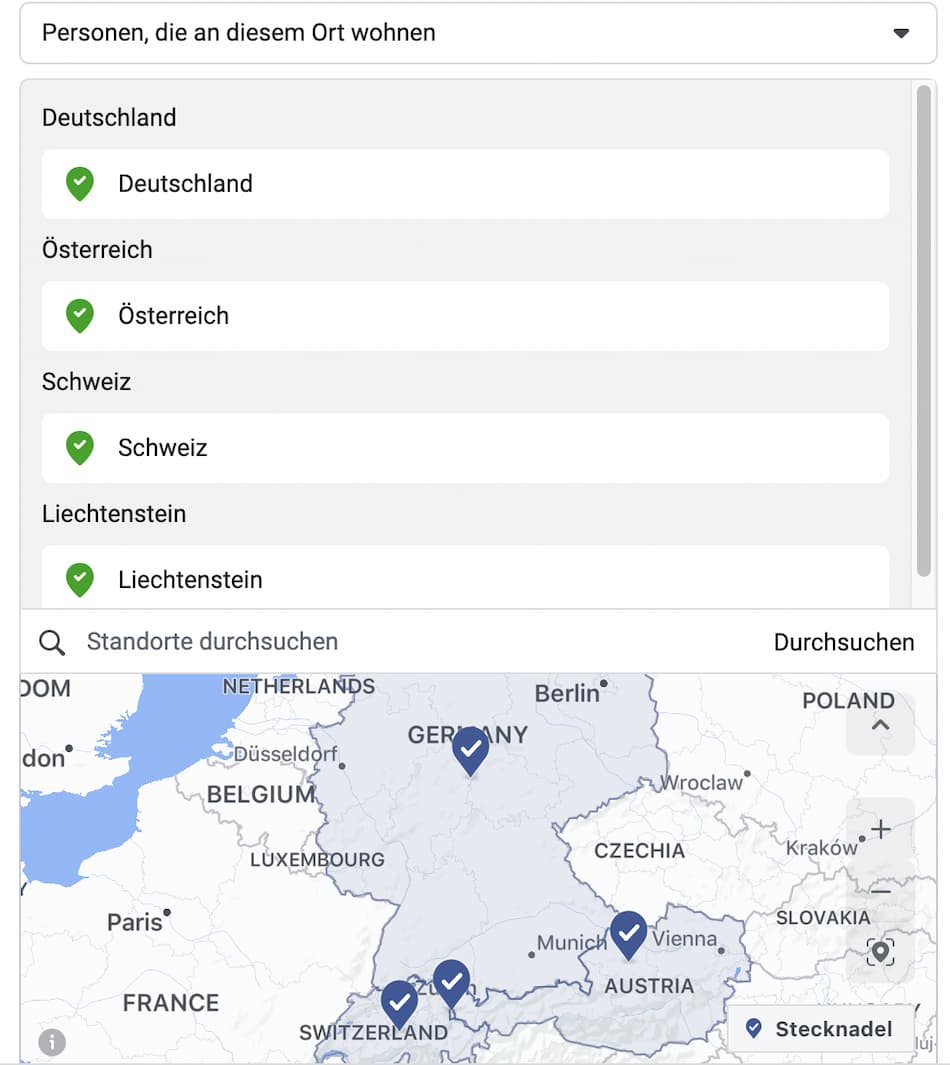Click the dropdown arrow at top right
The height and width of the screenshot is (1065, 950).
(901, 33)
